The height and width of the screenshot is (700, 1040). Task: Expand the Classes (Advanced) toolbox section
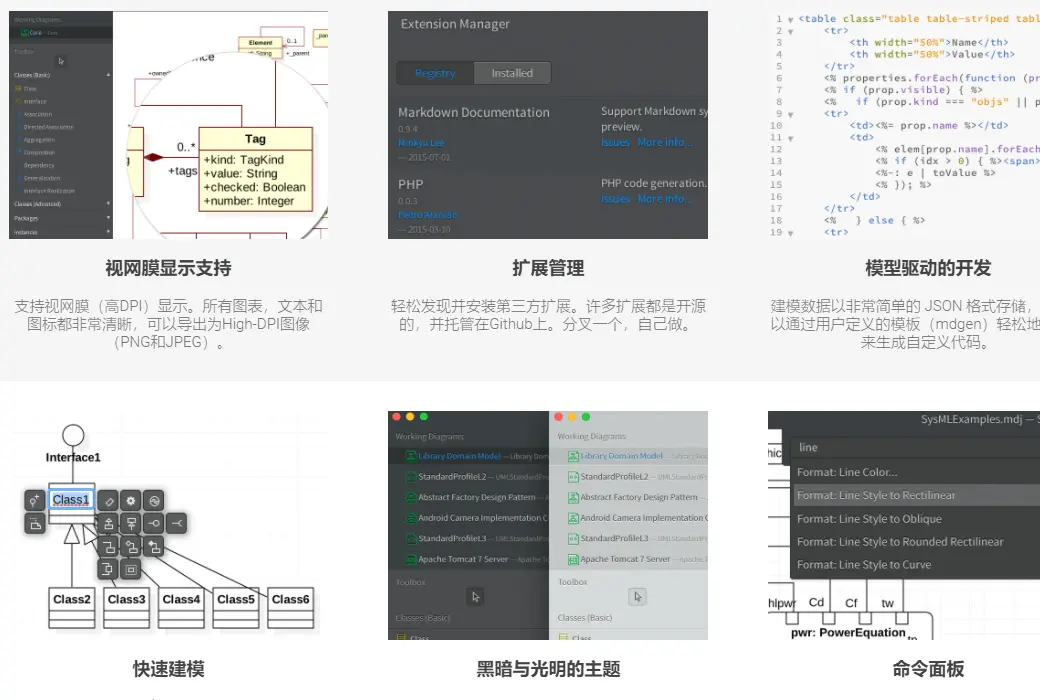pos(108,203)
